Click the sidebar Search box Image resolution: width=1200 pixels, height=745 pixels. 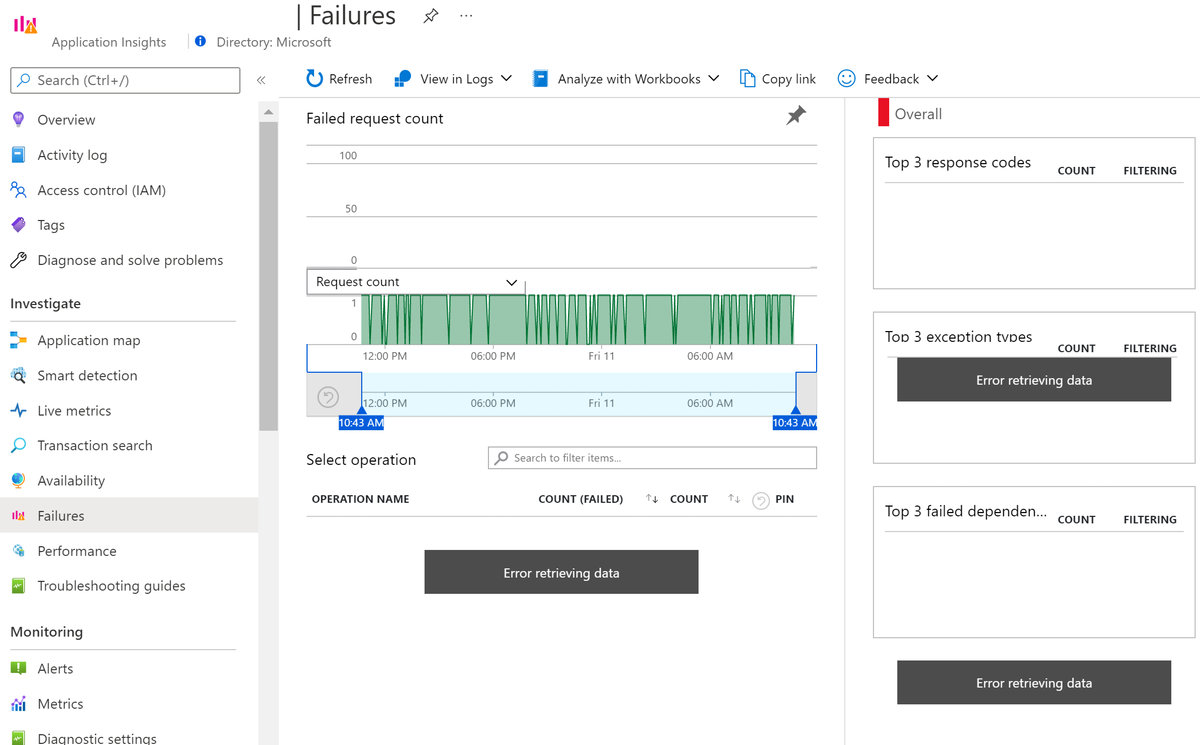[x=125, y=80]
